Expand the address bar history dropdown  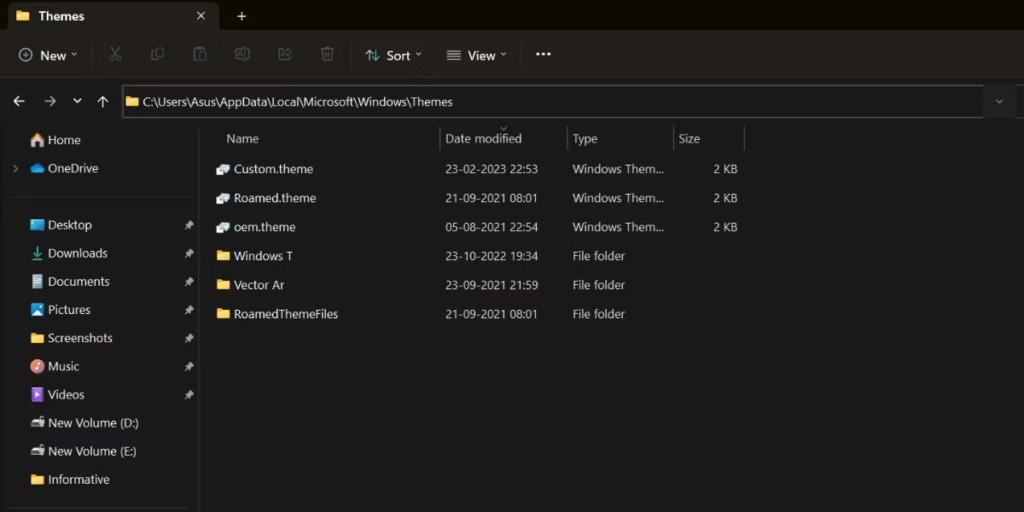pyautogui.click(x=999, y=101)
